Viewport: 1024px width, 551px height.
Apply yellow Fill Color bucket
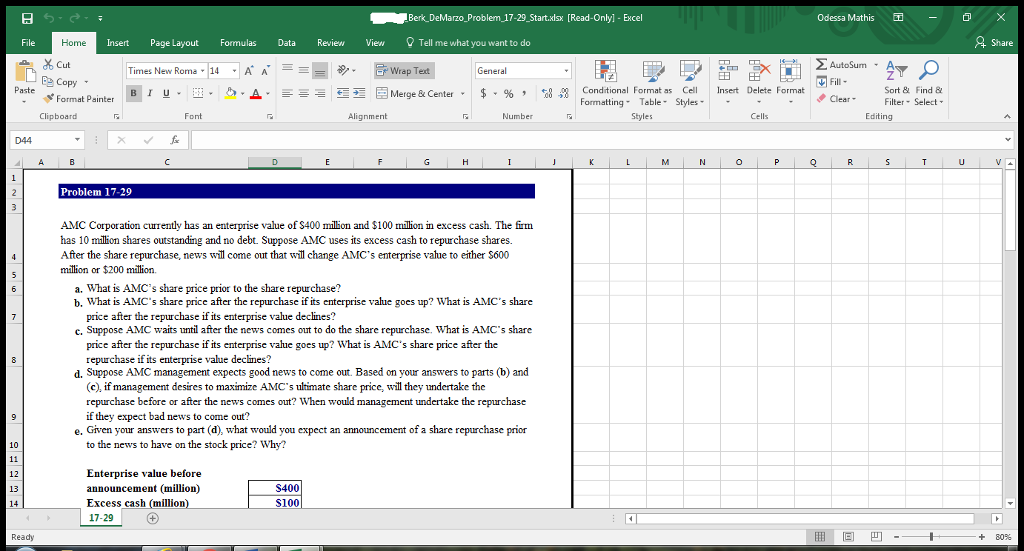pyautogui.click(x=230, y=93)
